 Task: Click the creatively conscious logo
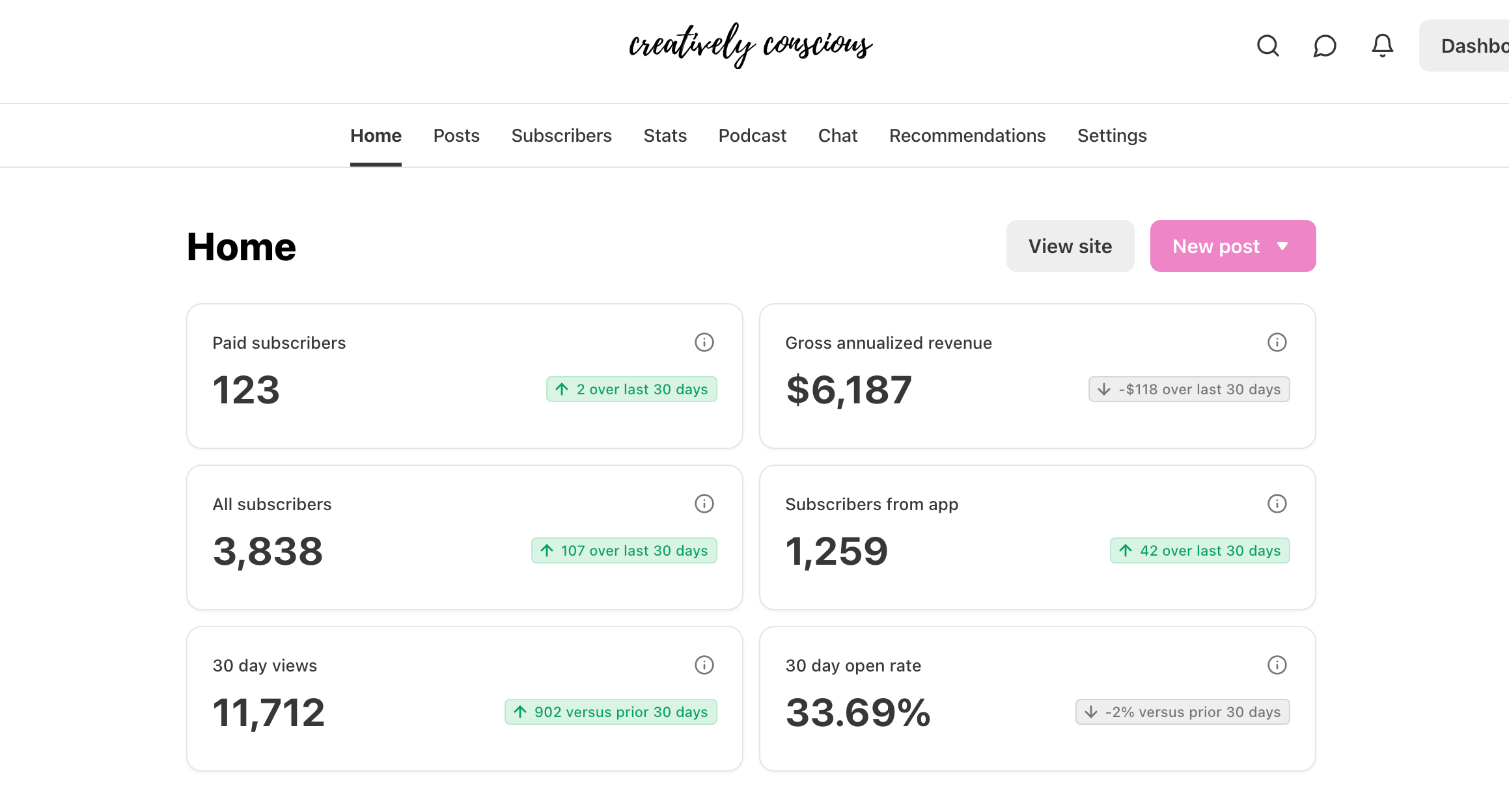tap(750, 44)
